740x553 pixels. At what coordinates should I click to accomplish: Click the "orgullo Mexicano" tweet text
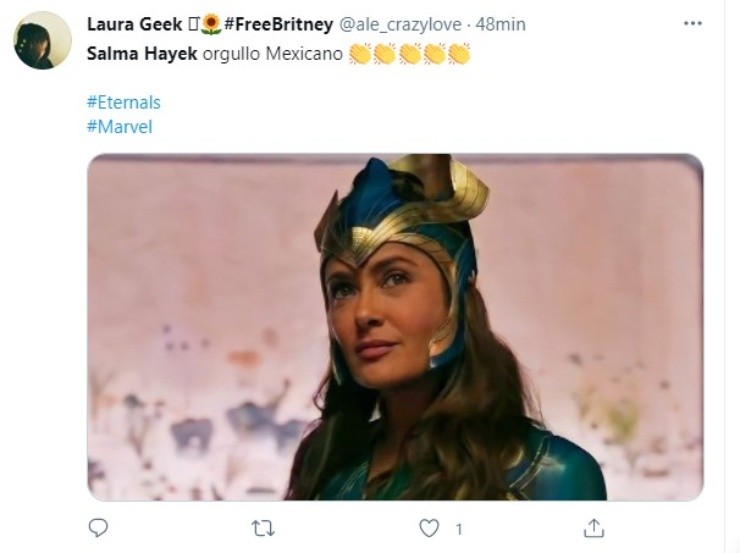(x=271, y=53)
